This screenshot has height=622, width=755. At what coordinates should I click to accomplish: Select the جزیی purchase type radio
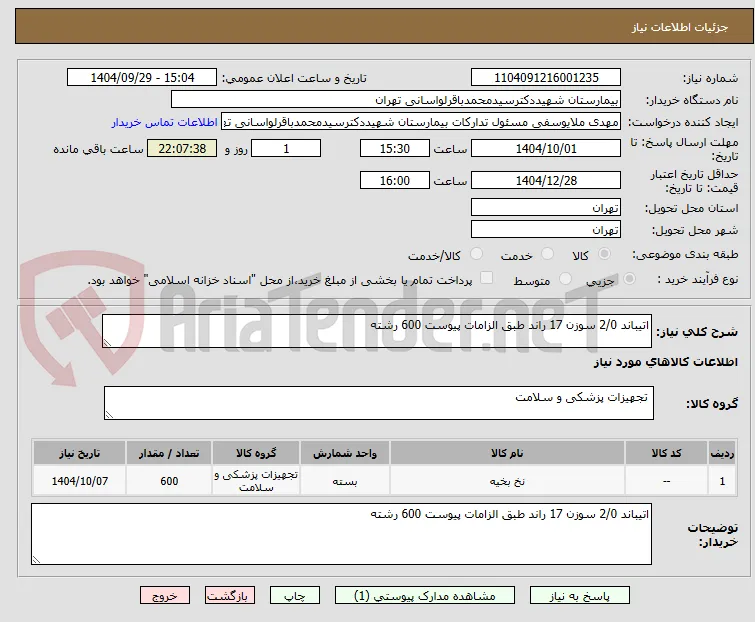pos(629,279)
